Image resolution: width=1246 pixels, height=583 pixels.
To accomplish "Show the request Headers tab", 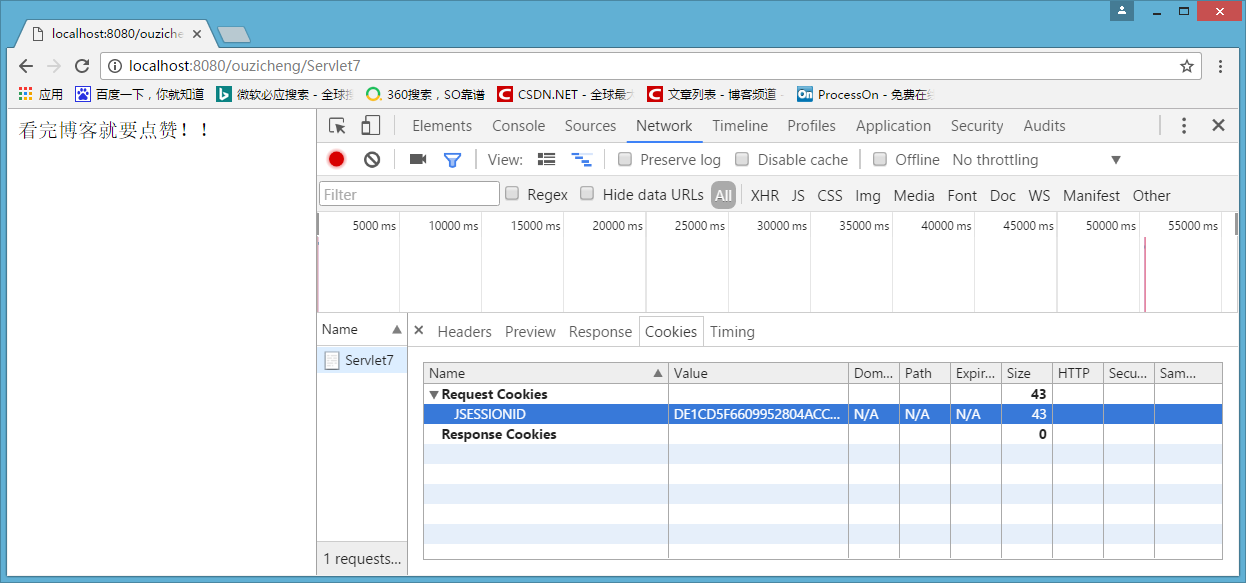I will (x=465, y=331).
